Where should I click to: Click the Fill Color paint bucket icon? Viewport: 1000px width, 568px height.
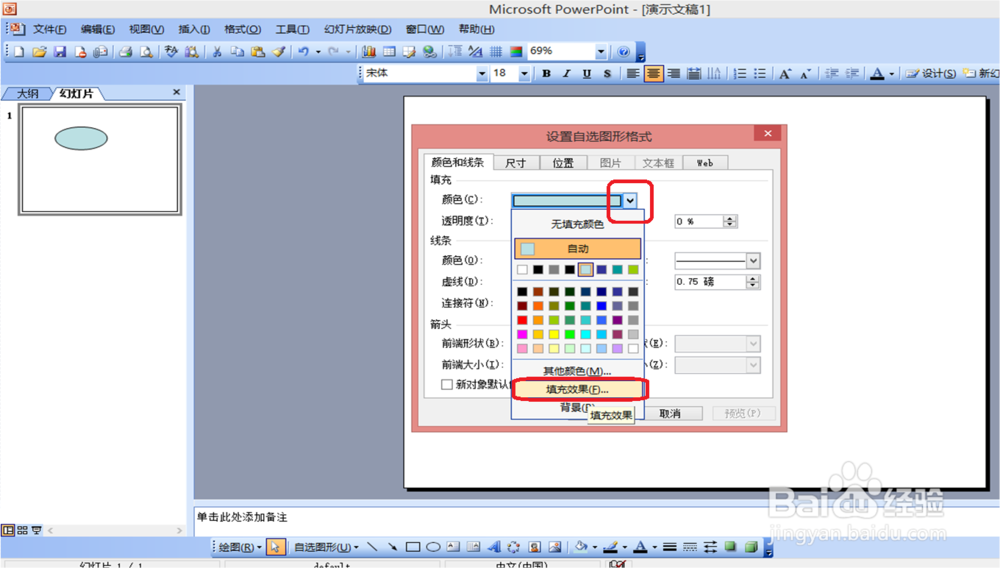580,547
